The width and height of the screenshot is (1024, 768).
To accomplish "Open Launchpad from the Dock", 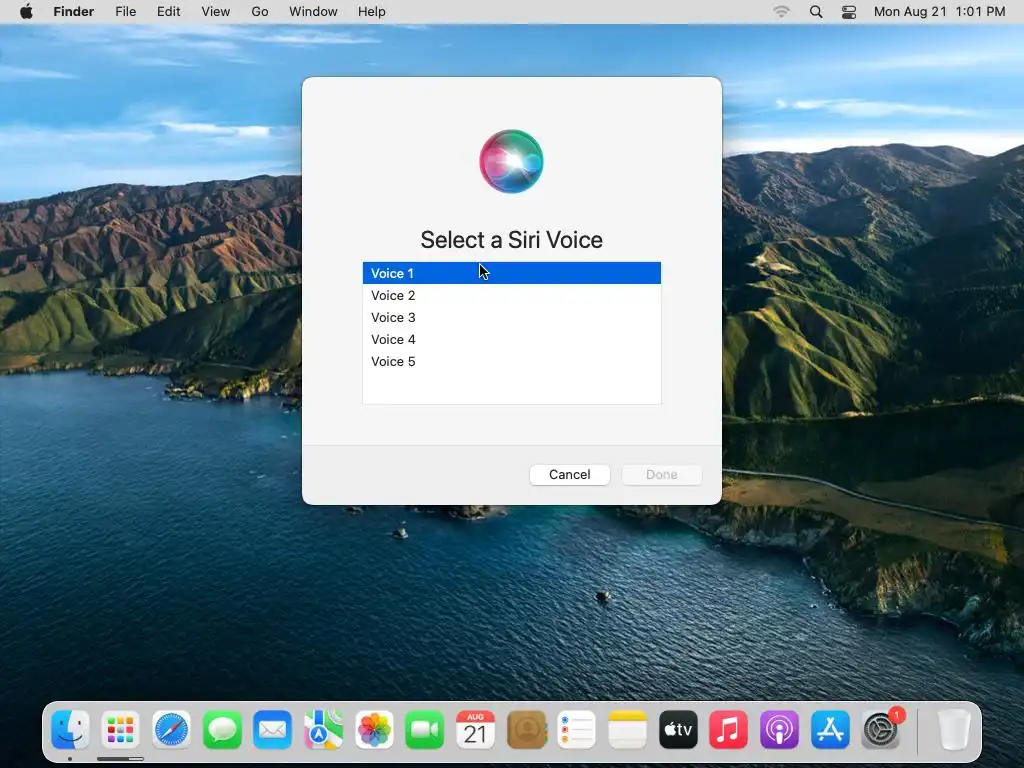I will point(121,729).
